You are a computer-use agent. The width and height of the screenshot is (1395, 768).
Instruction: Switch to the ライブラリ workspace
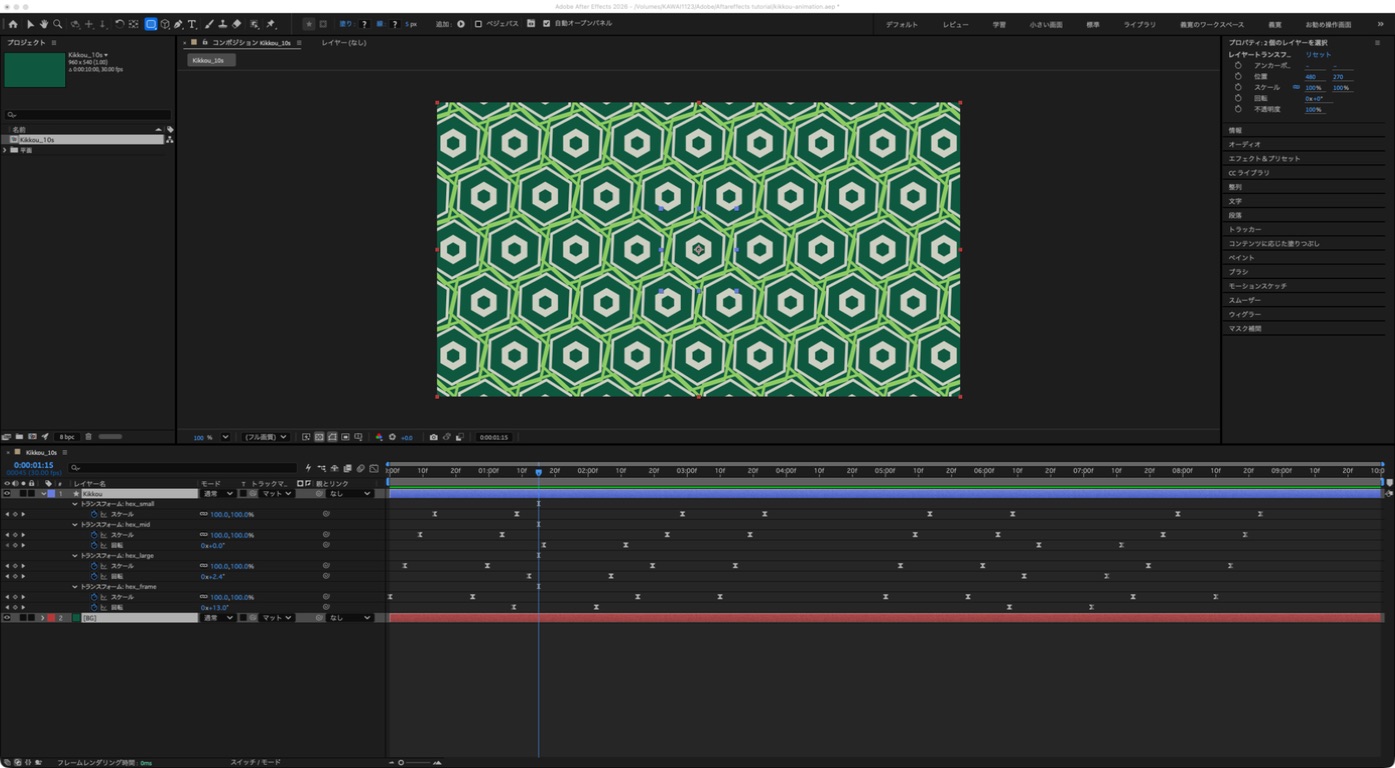(1139, 24)
